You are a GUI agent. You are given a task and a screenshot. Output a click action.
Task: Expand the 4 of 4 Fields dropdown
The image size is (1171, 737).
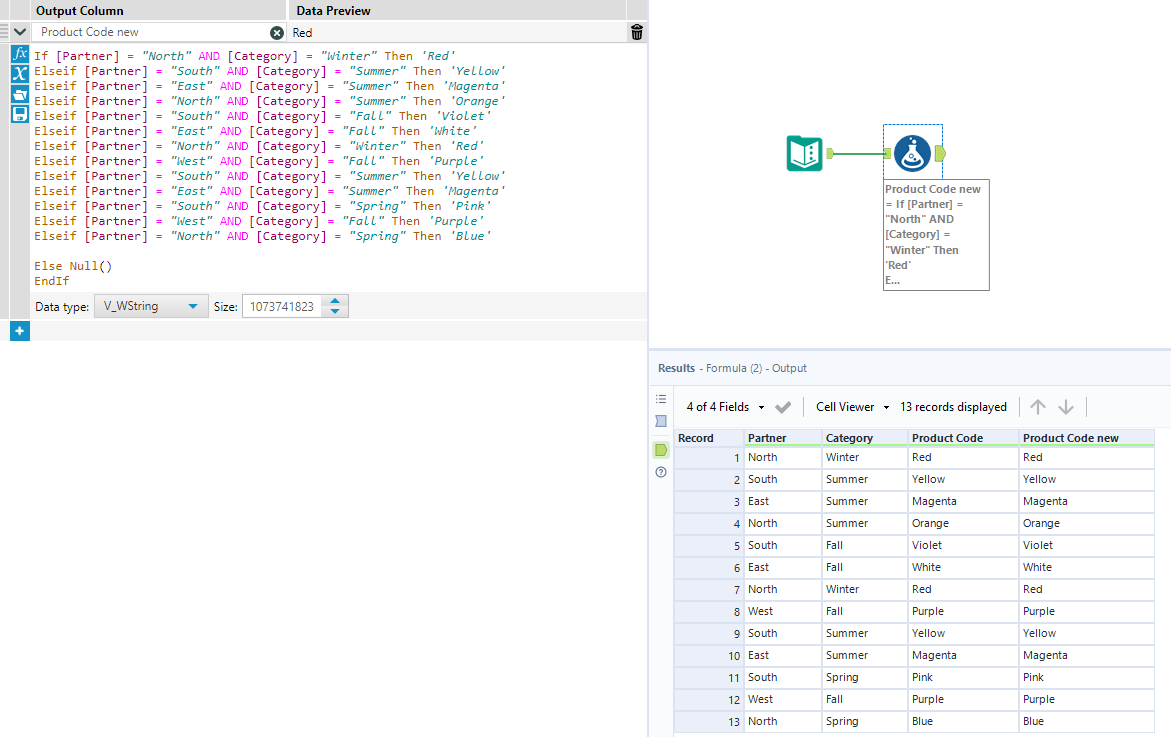(725, 407)
